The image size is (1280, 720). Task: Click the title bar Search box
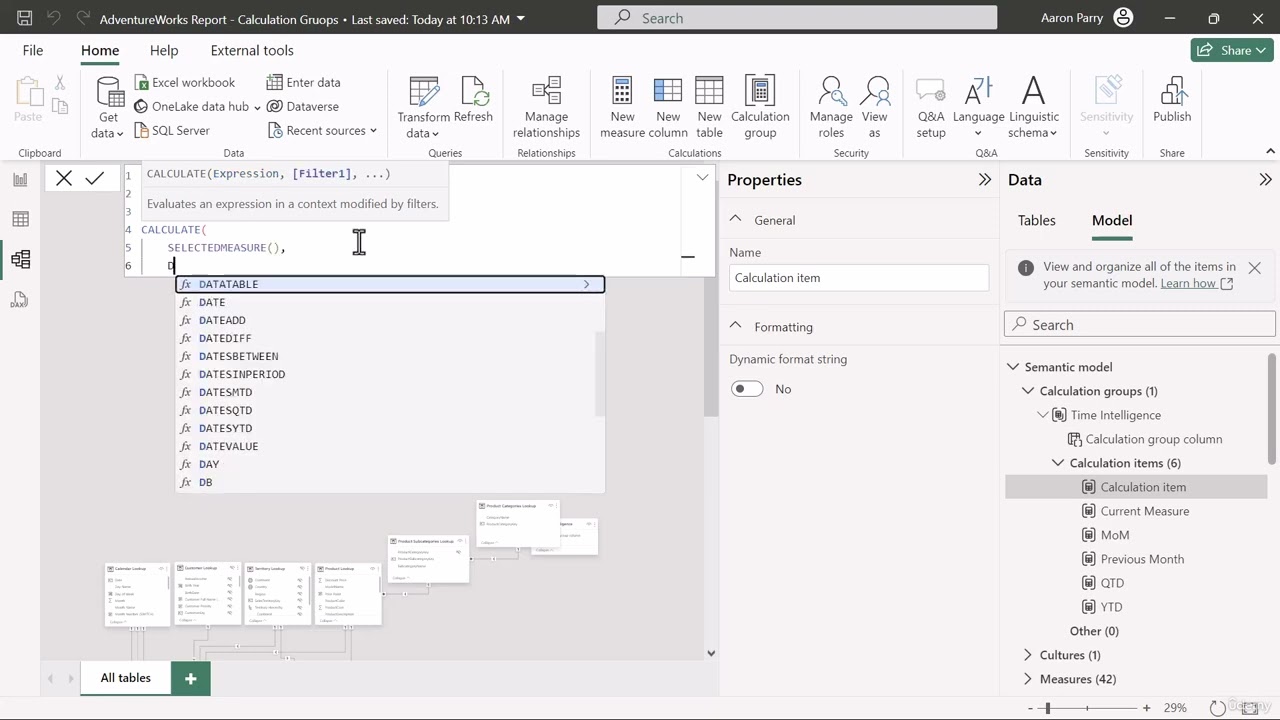tap(797, 18)
